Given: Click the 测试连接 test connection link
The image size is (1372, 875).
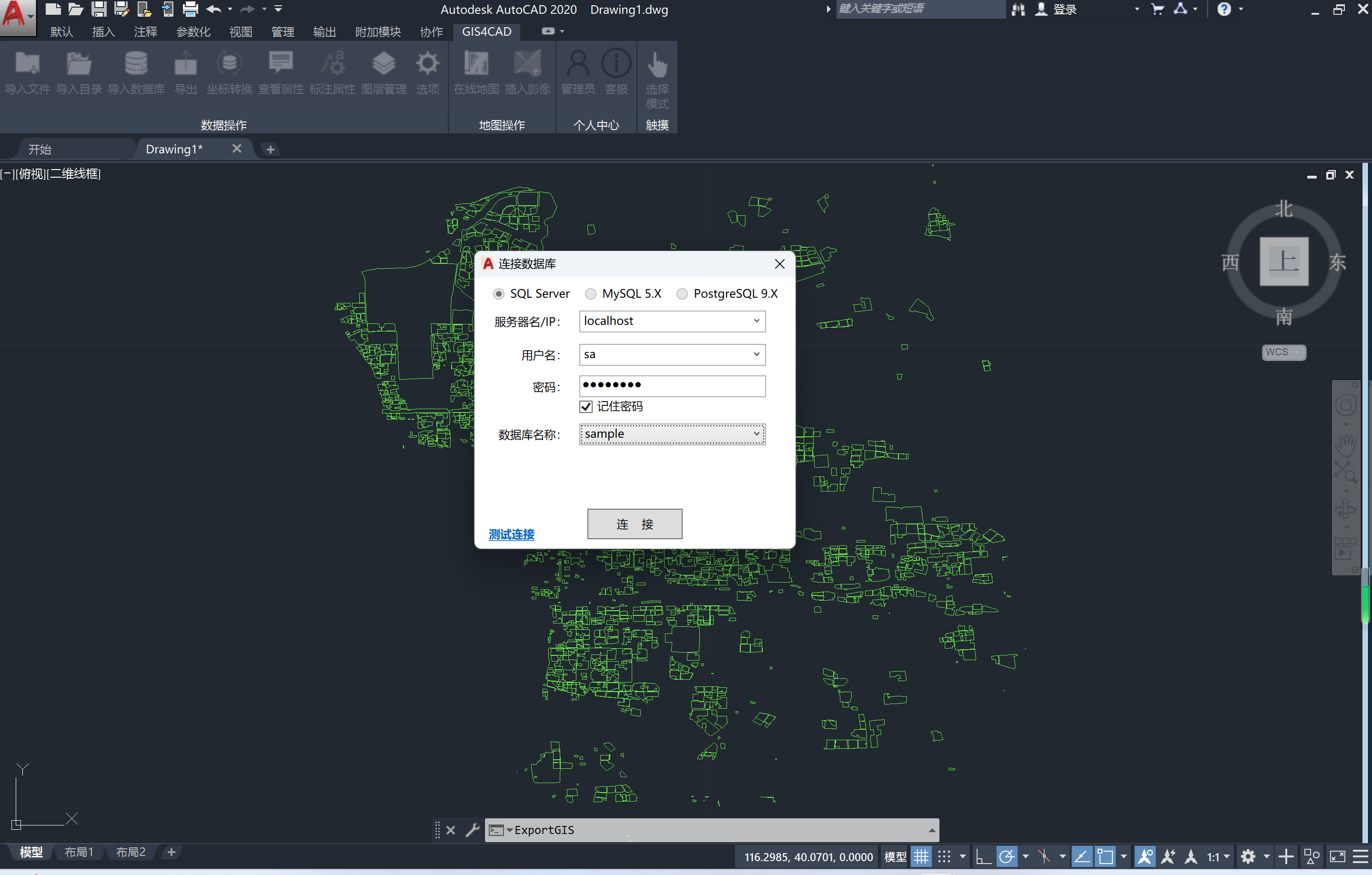Looking at the screenshot, I should click(x=511, y=534).
